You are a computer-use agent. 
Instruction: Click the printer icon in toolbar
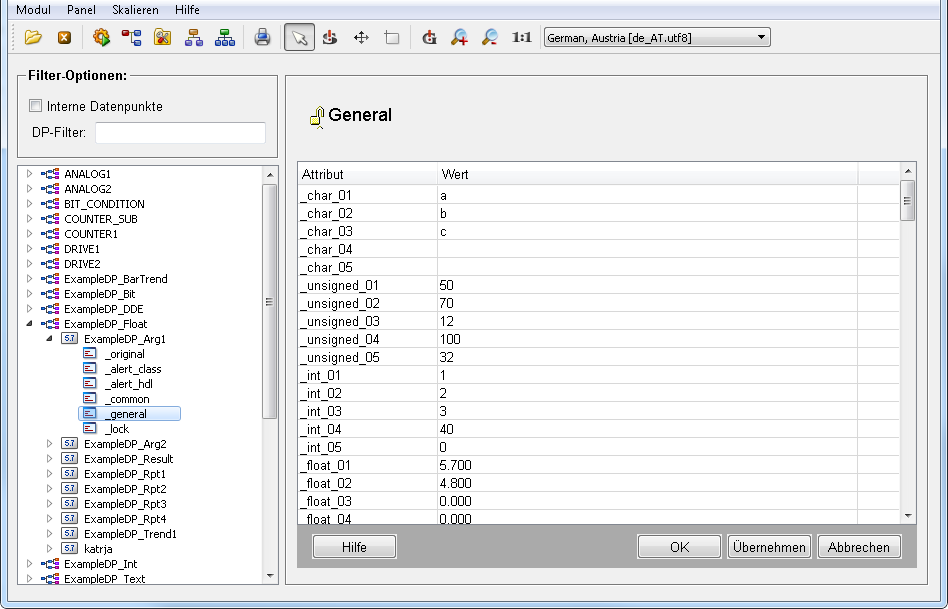pos(262,38)
